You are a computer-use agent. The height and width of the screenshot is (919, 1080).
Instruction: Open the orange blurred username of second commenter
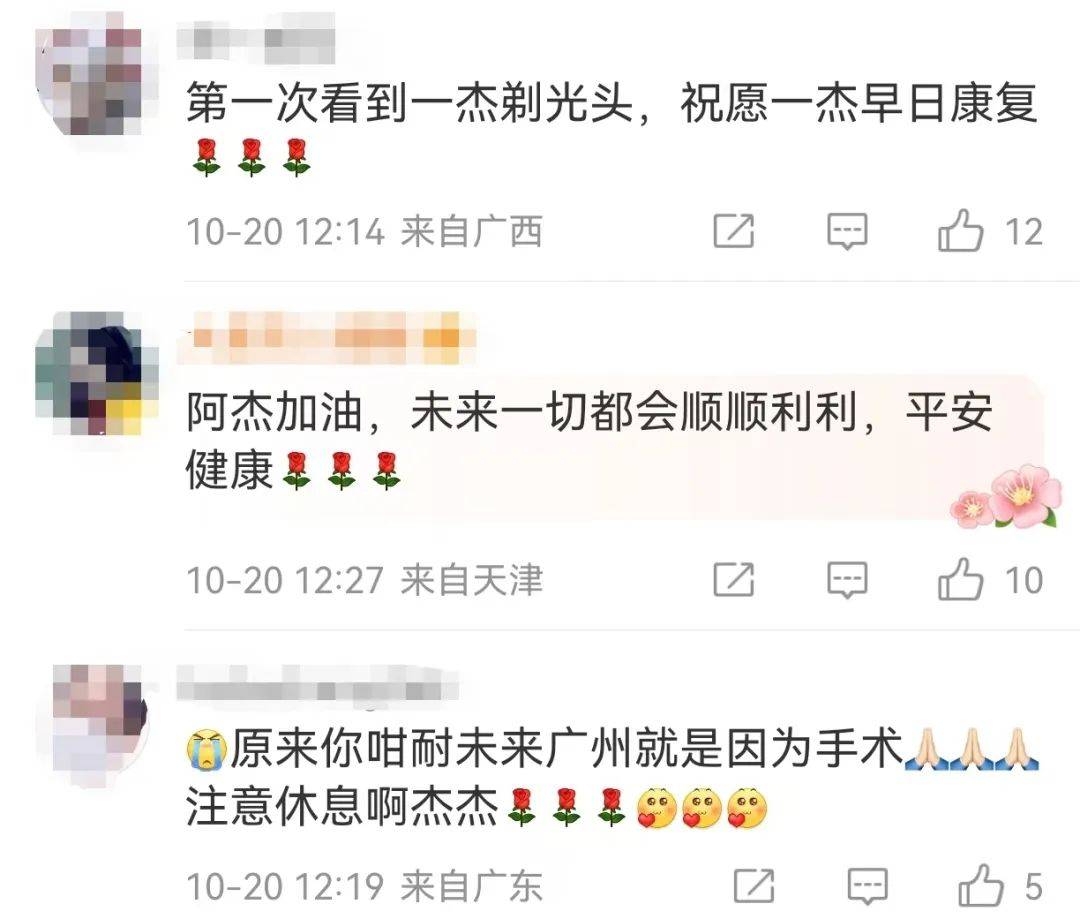(327, 338)
